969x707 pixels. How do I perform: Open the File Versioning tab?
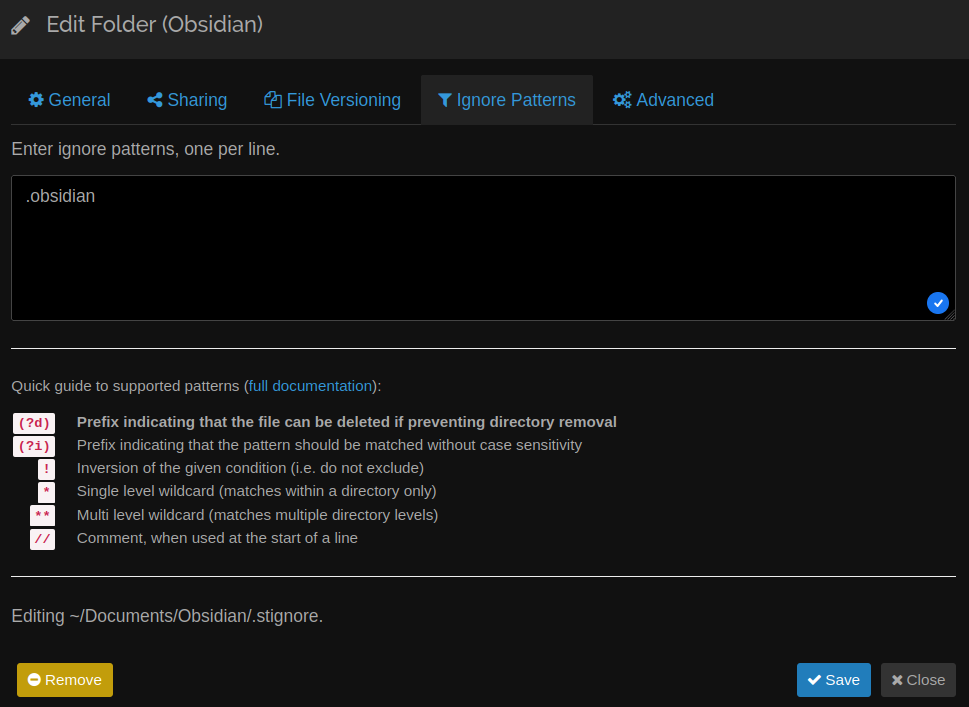pos(332,100)
